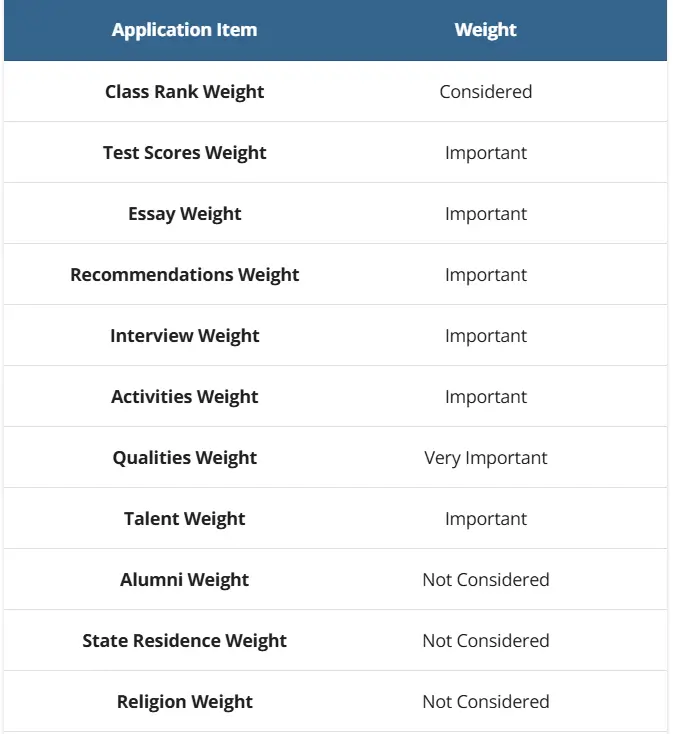Select the State Residence Weight label
The width and height of the screenshot is (692, 734).
tap(184, 641)
